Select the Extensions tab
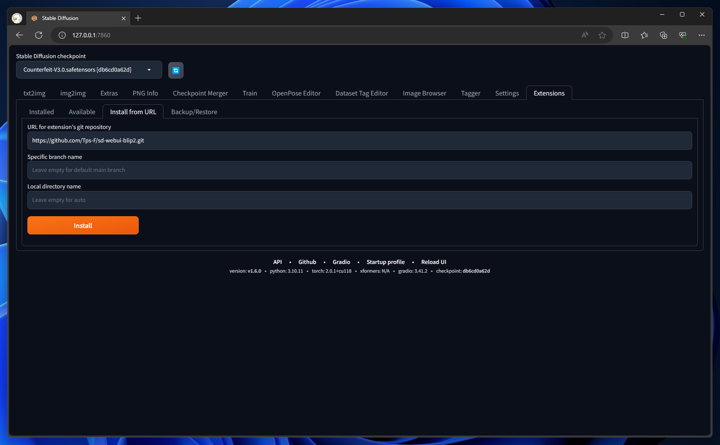Screen dimensions: 720x445 point(549,93)
